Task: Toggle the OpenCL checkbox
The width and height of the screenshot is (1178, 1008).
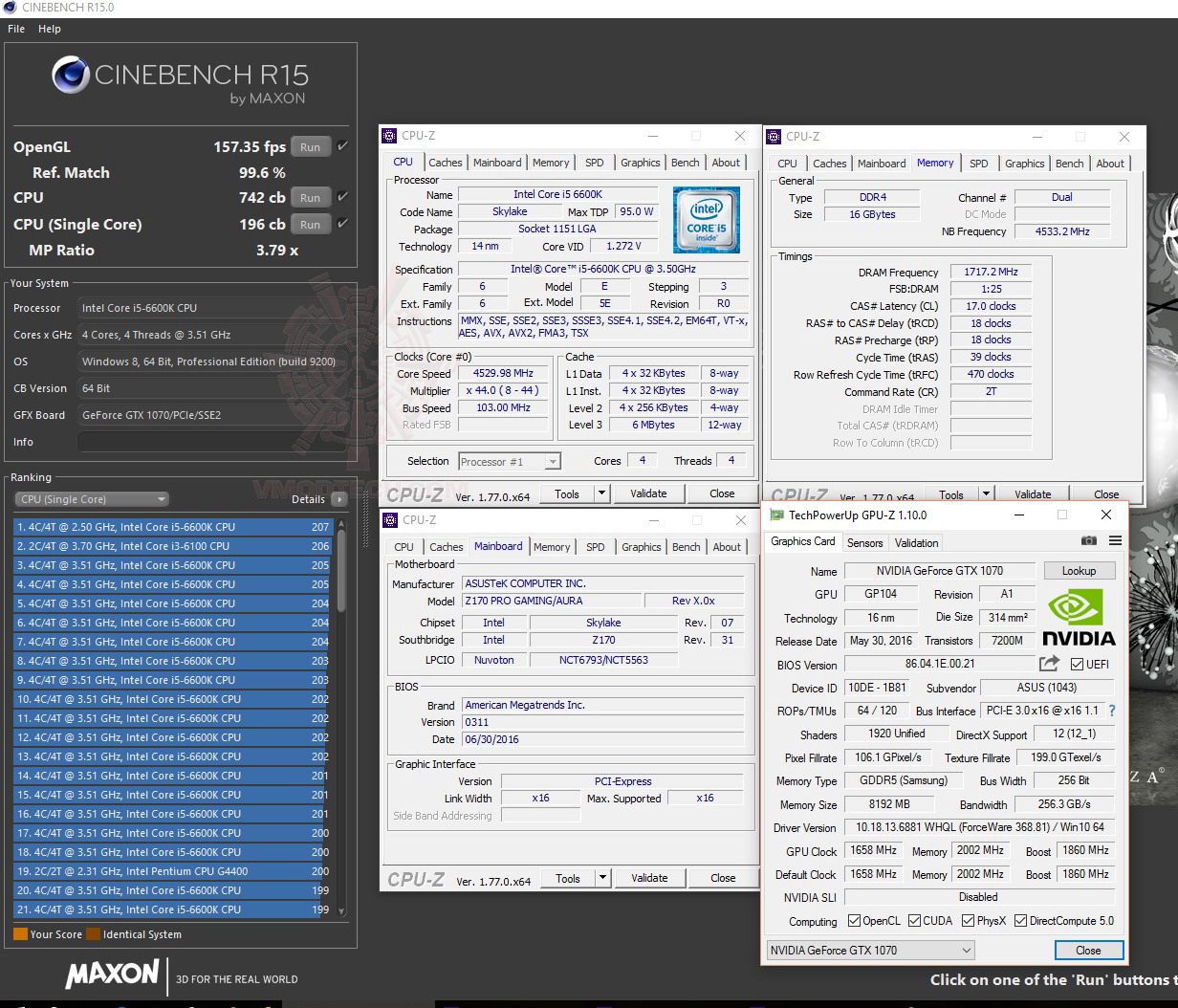Action: pos(854,921)
